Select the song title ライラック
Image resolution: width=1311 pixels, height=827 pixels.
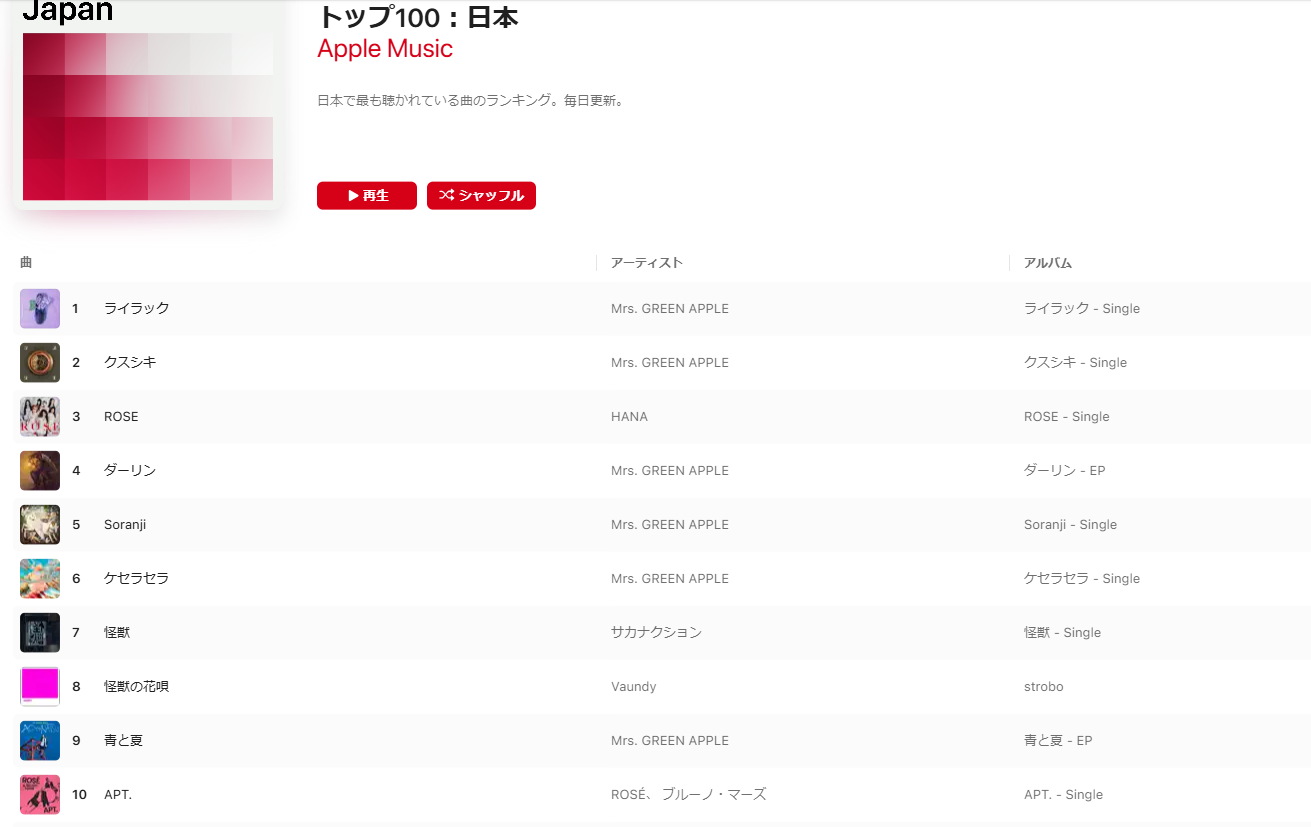[137, 309]
